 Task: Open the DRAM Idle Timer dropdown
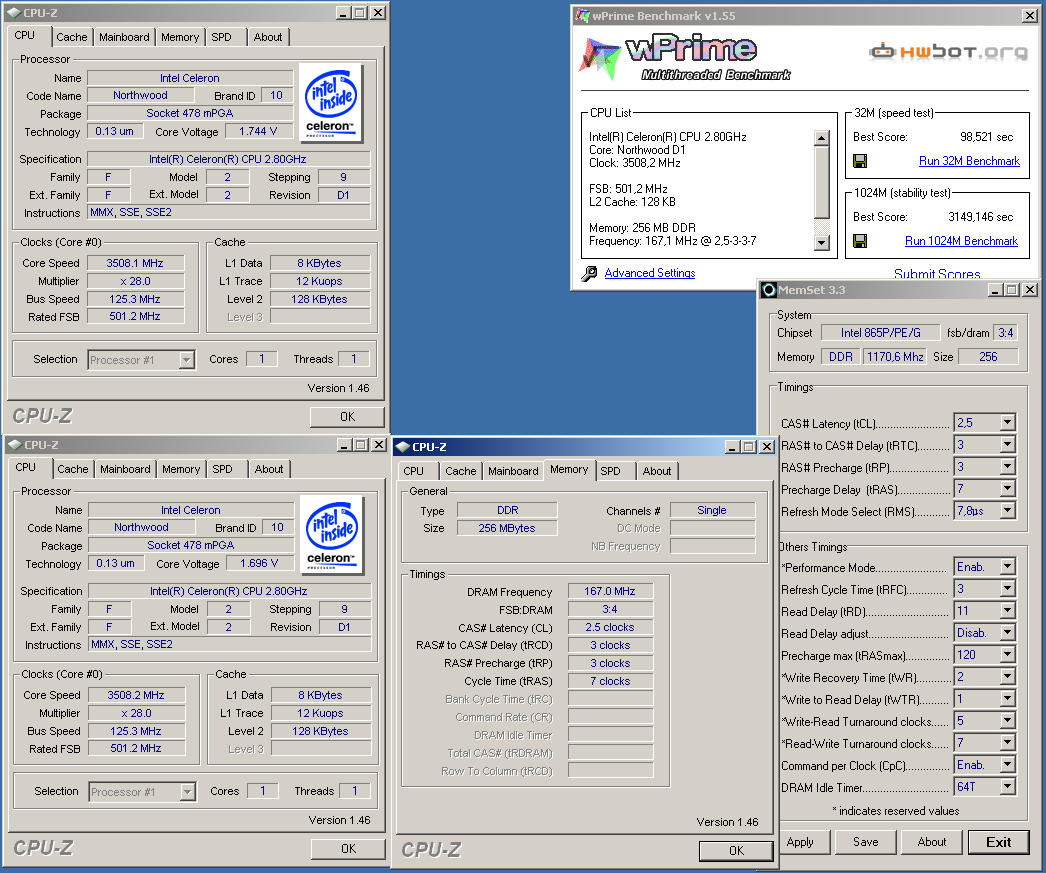click(x=1007, y=786)
